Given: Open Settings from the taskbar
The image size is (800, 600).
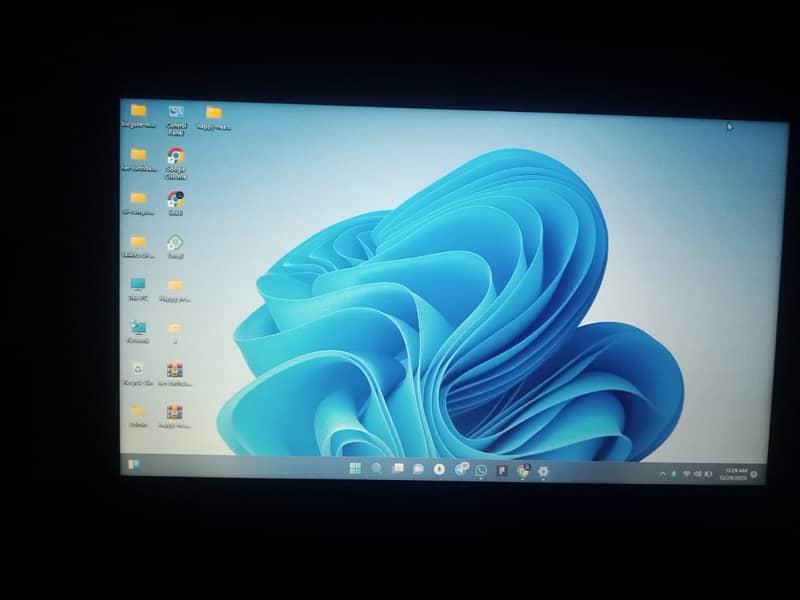Looking at the screenshot, I should tap(543, 472).
